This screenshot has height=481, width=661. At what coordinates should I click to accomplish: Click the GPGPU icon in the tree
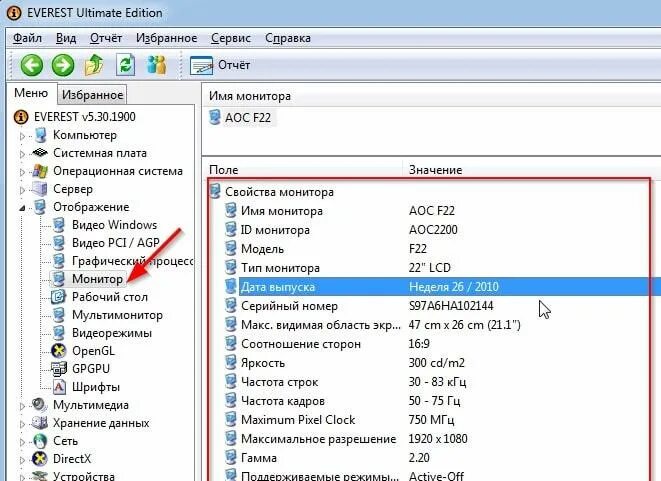click(x=59, y=368)
